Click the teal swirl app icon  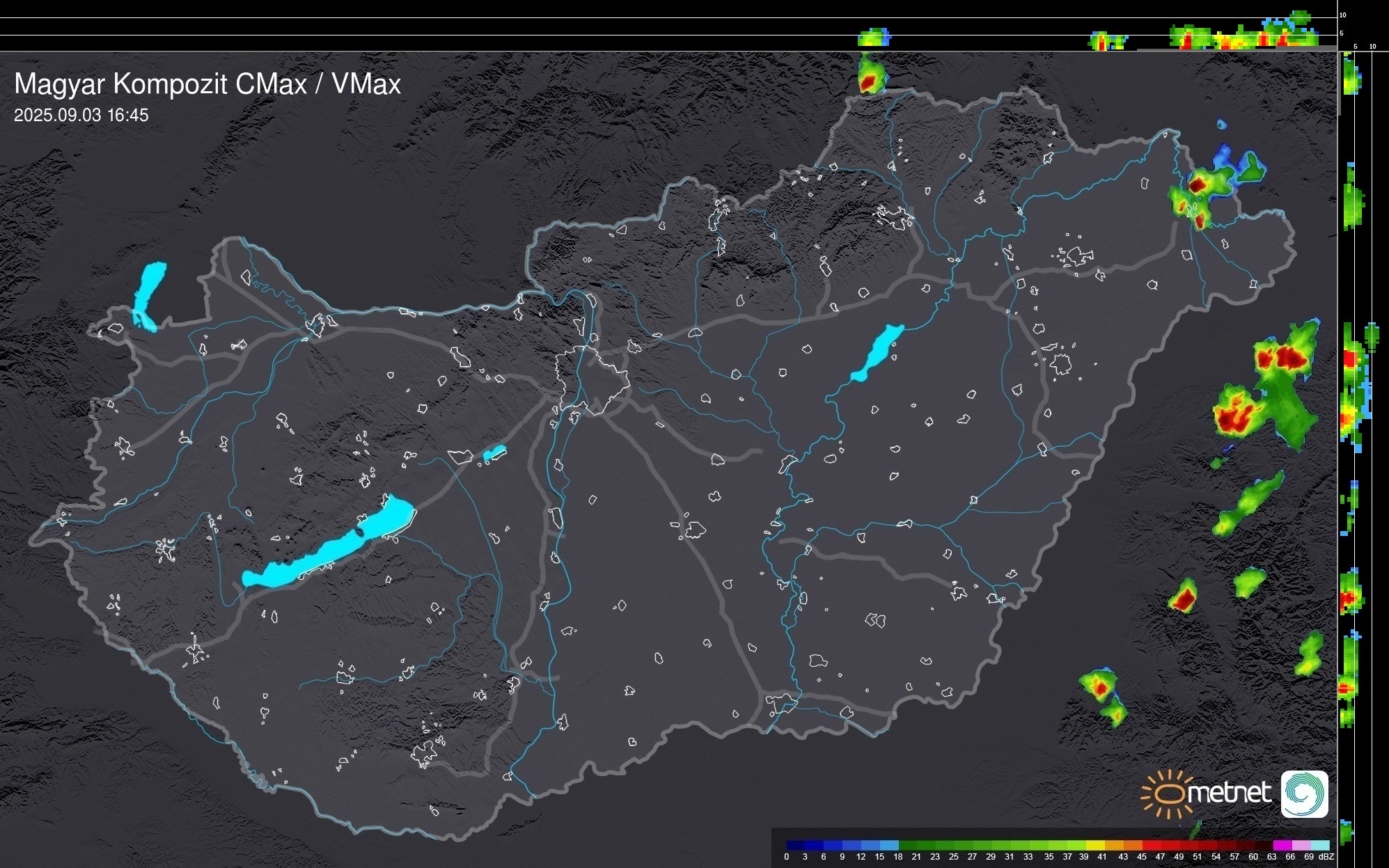click(1304, 794)
